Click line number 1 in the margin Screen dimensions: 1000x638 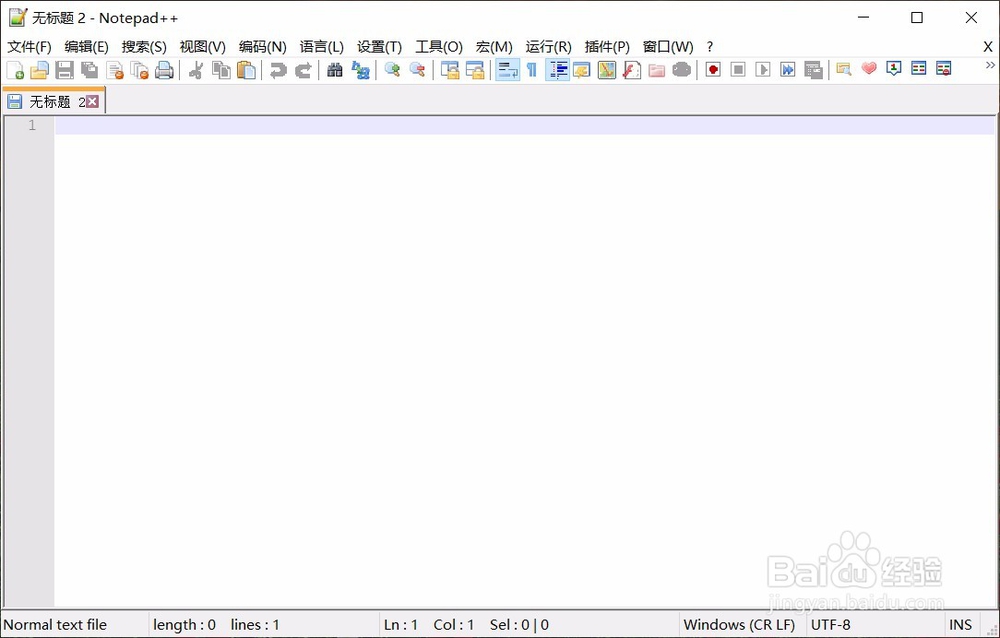[x=32, y=125]
